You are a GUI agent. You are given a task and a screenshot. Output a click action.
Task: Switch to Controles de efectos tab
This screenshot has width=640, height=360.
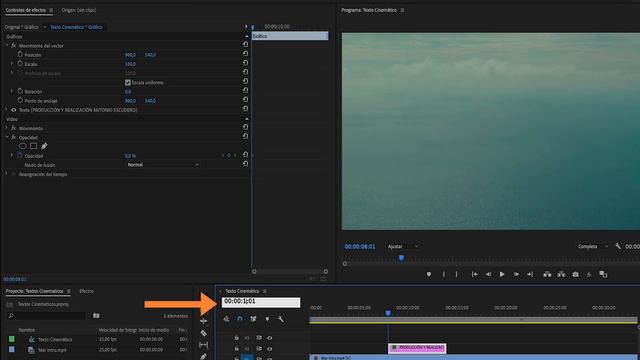(x=26, y=10)
